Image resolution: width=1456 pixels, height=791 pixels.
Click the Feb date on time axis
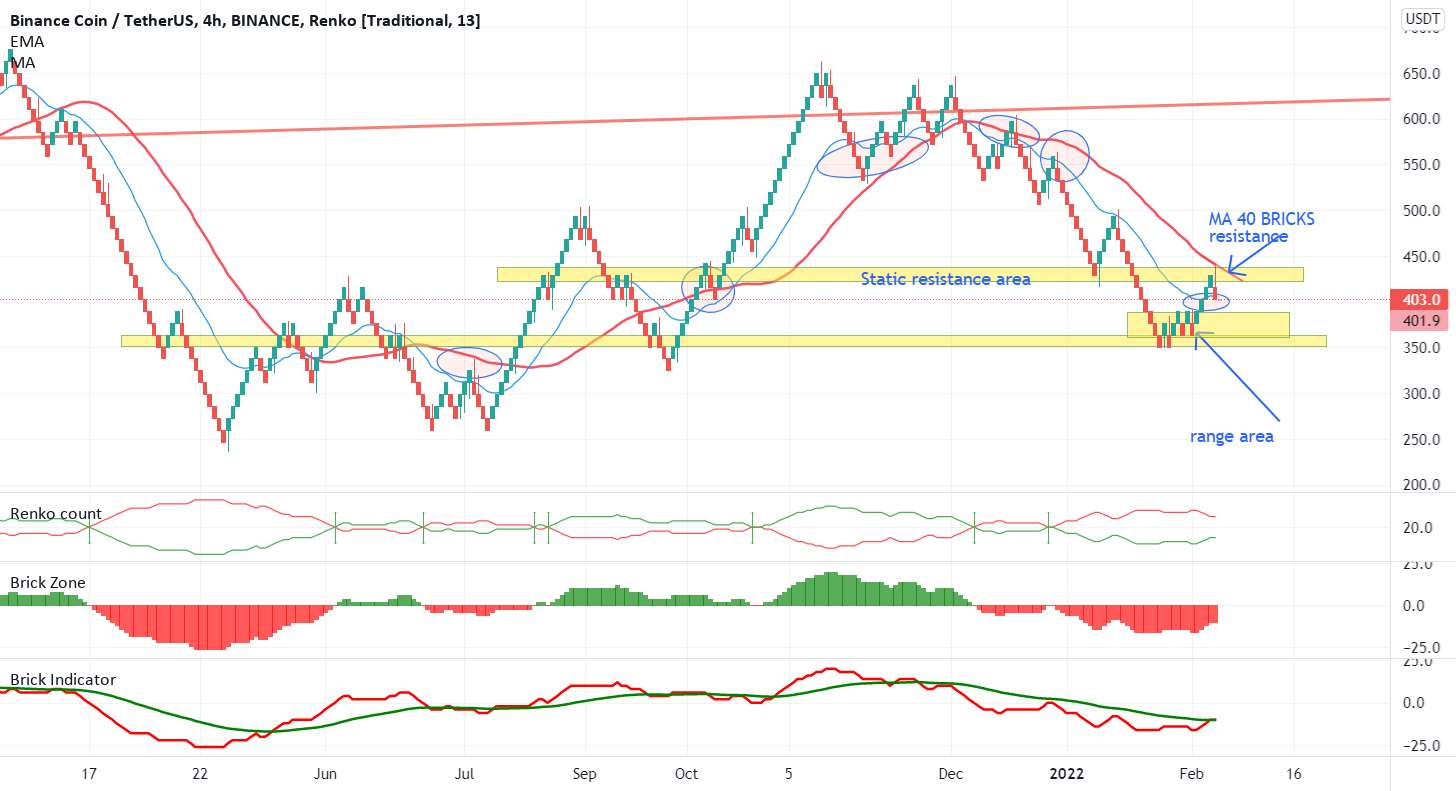click(x=1193, y=774)
